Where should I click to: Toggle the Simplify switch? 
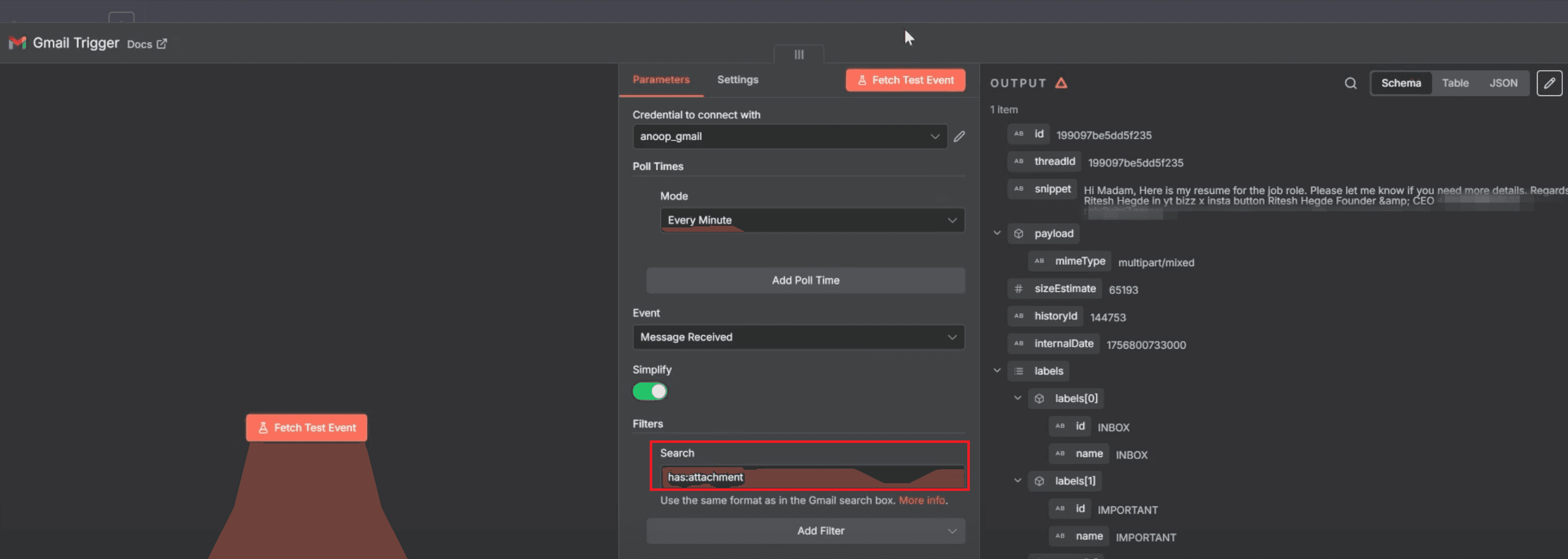[x=650, y=391]
